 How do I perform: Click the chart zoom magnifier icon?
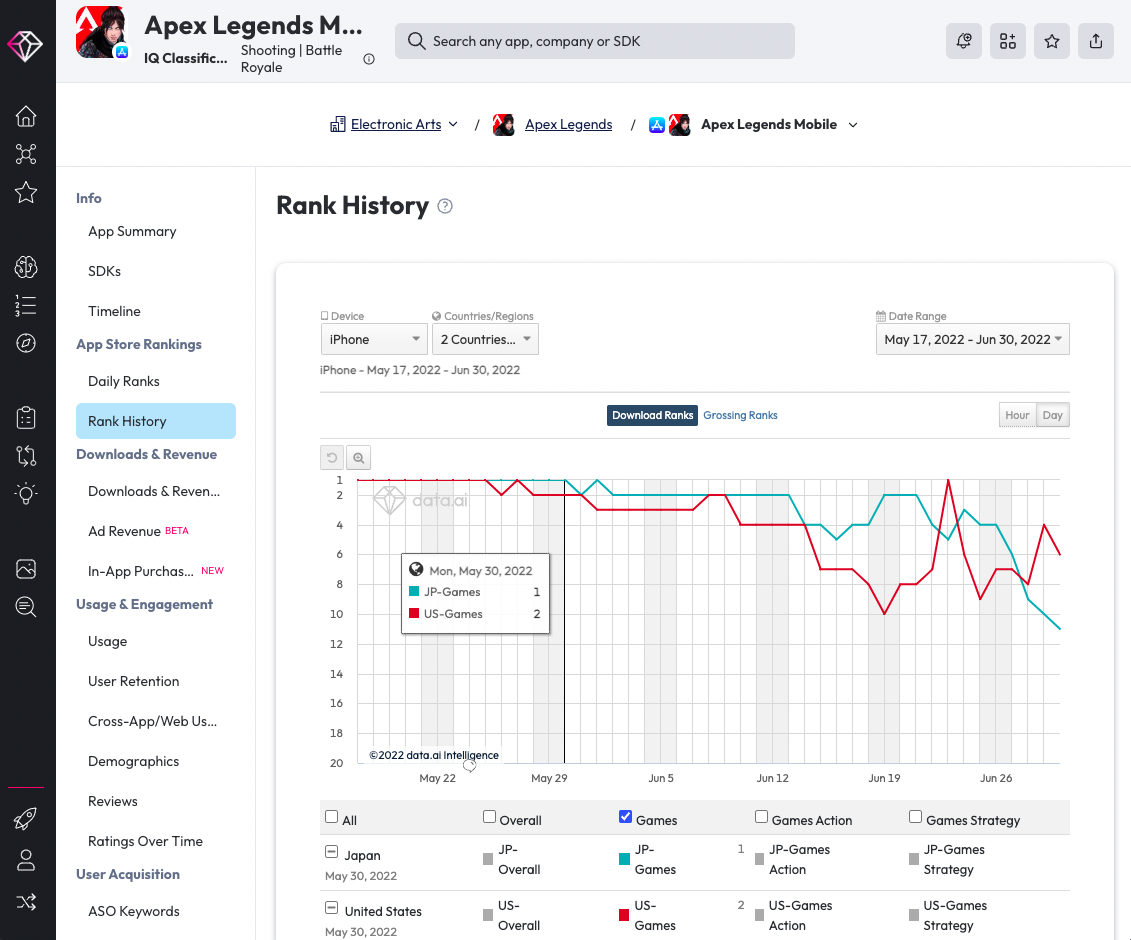point(358,457)
